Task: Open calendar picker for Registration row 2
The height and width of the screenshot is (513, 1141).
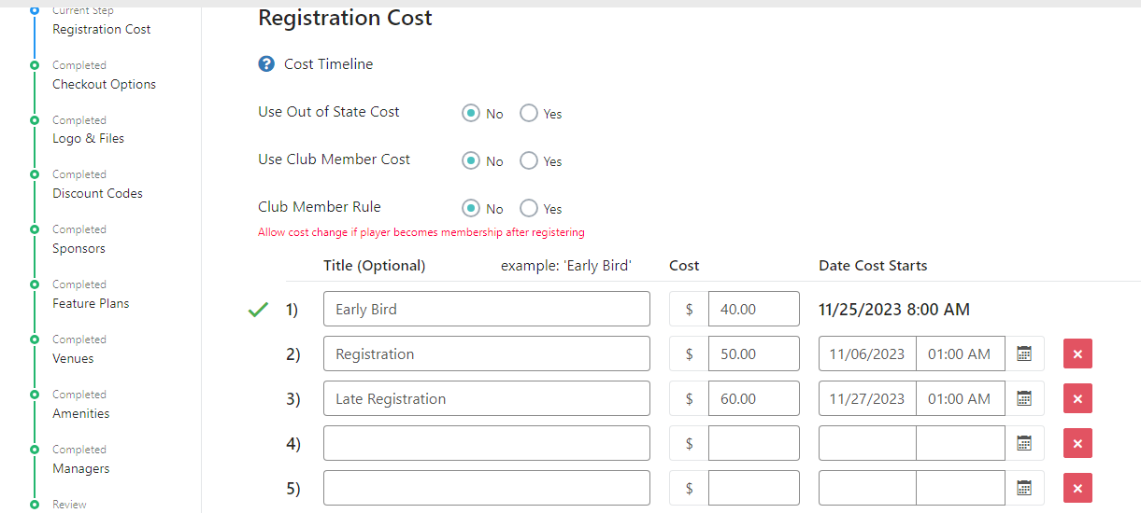Action: click(1024, 354)
